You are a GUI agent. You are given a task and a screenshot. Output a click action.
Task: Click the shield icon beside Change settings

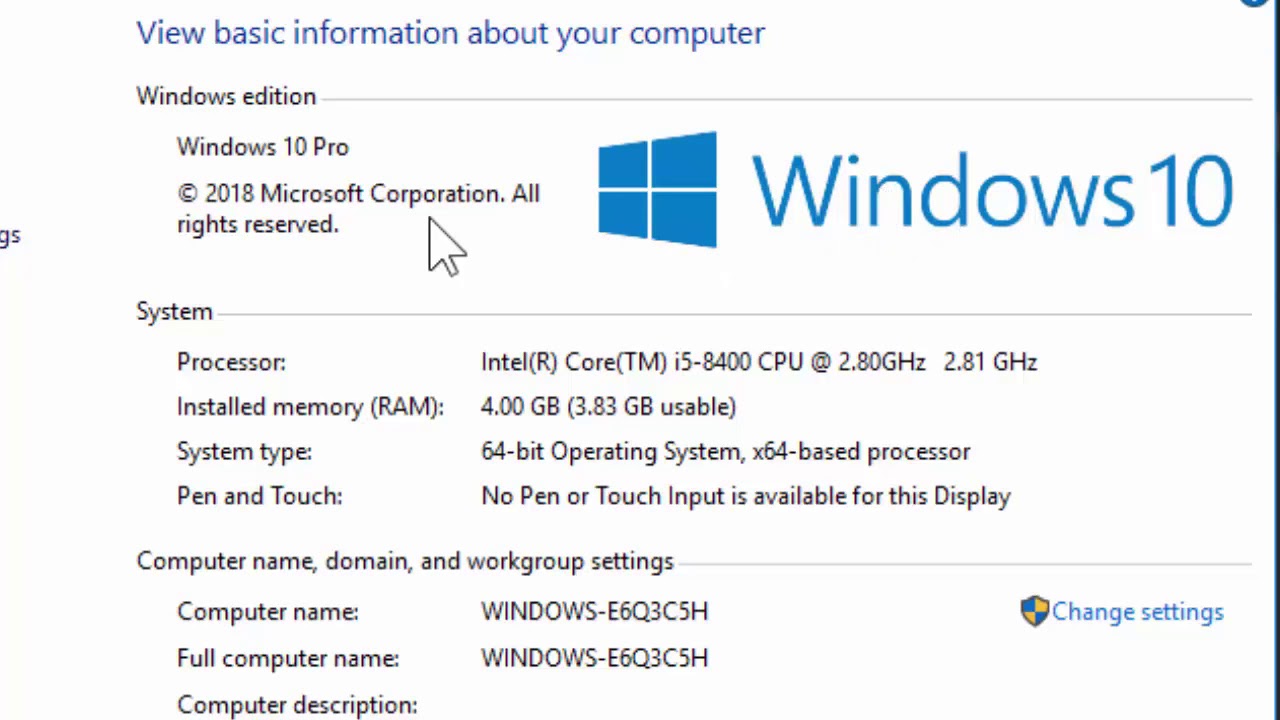coord(1034,611)
